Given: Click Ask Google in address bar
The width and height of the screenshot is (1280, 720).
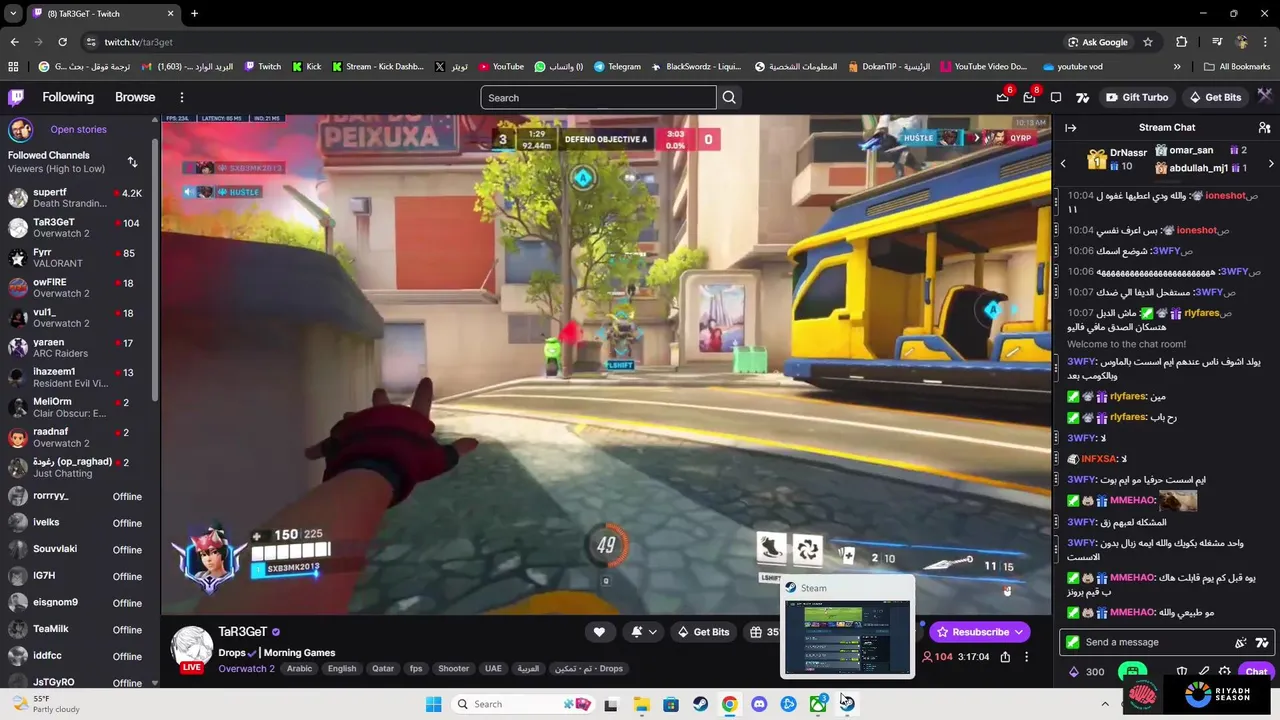Looking at the screenshot, I should 1098,42.
